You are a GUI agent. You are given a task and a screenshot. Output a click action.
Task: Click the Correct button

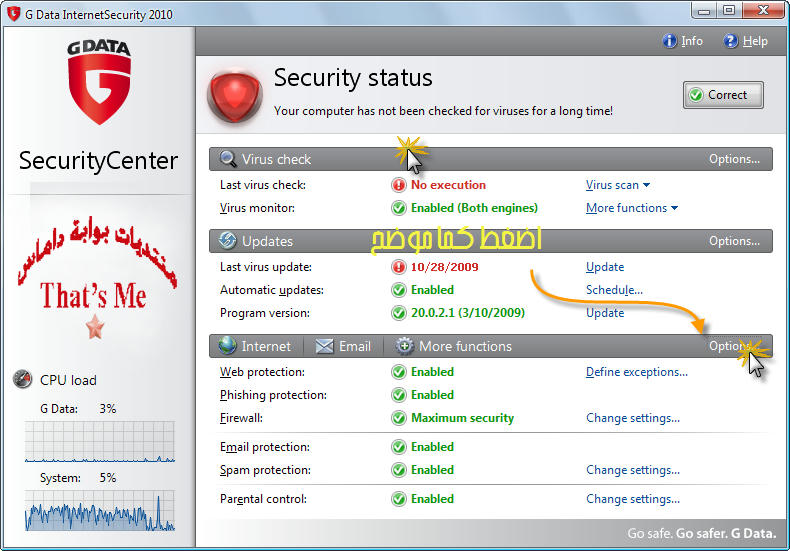[x=723, y=95]
